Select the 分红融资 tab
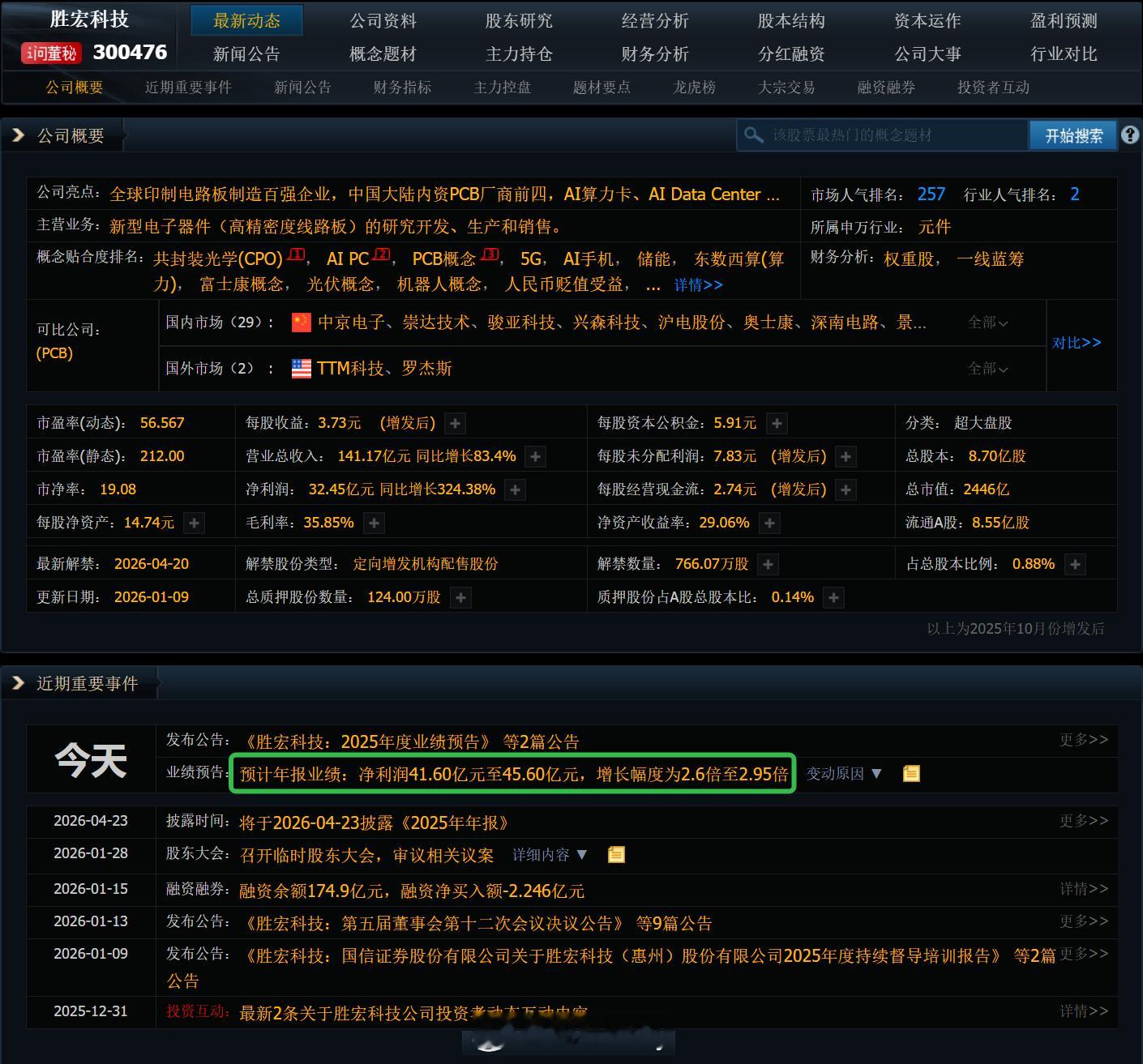 791,54
